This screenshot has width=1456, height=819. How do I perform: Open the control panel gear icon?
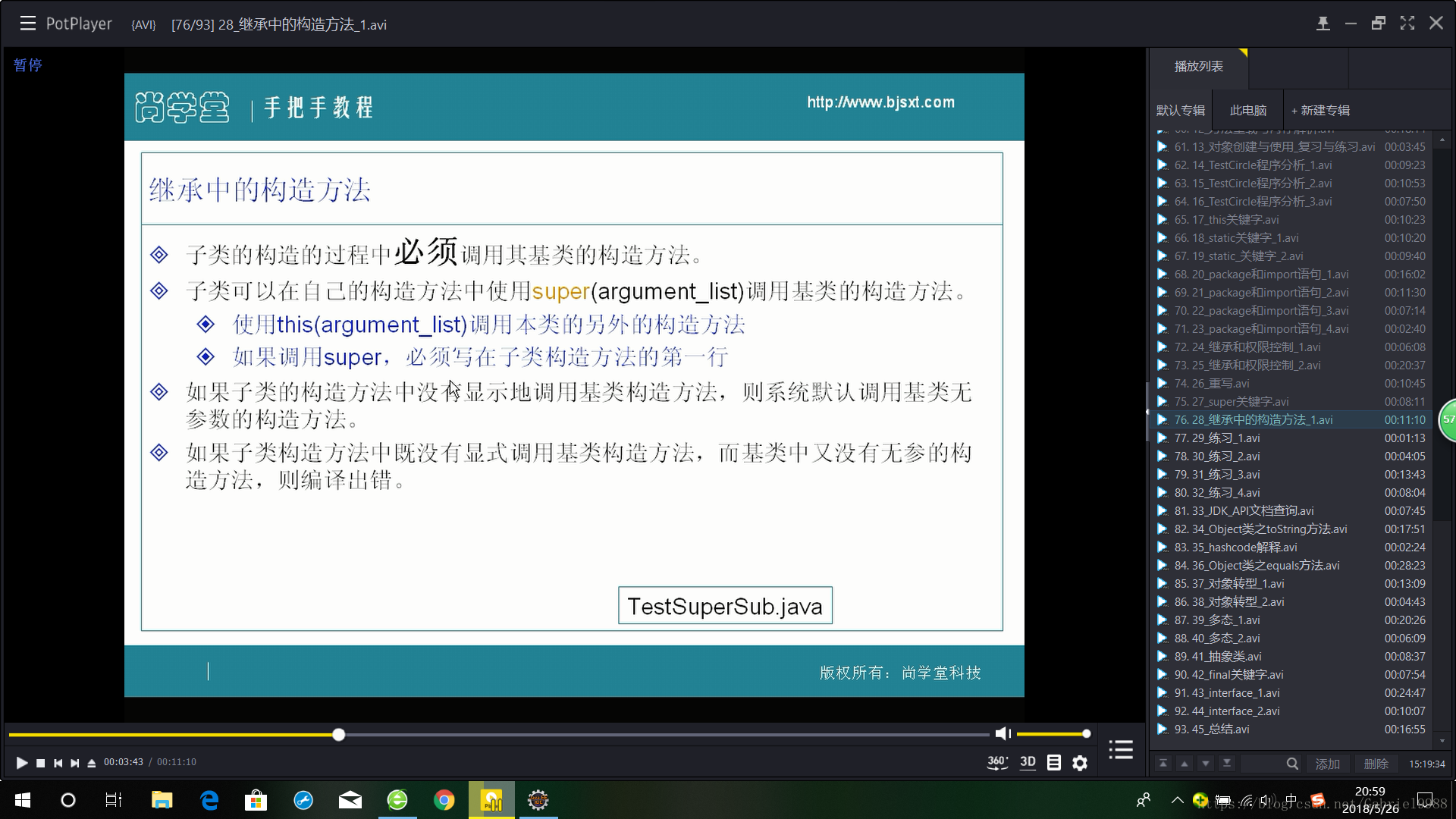[1080, 763]
